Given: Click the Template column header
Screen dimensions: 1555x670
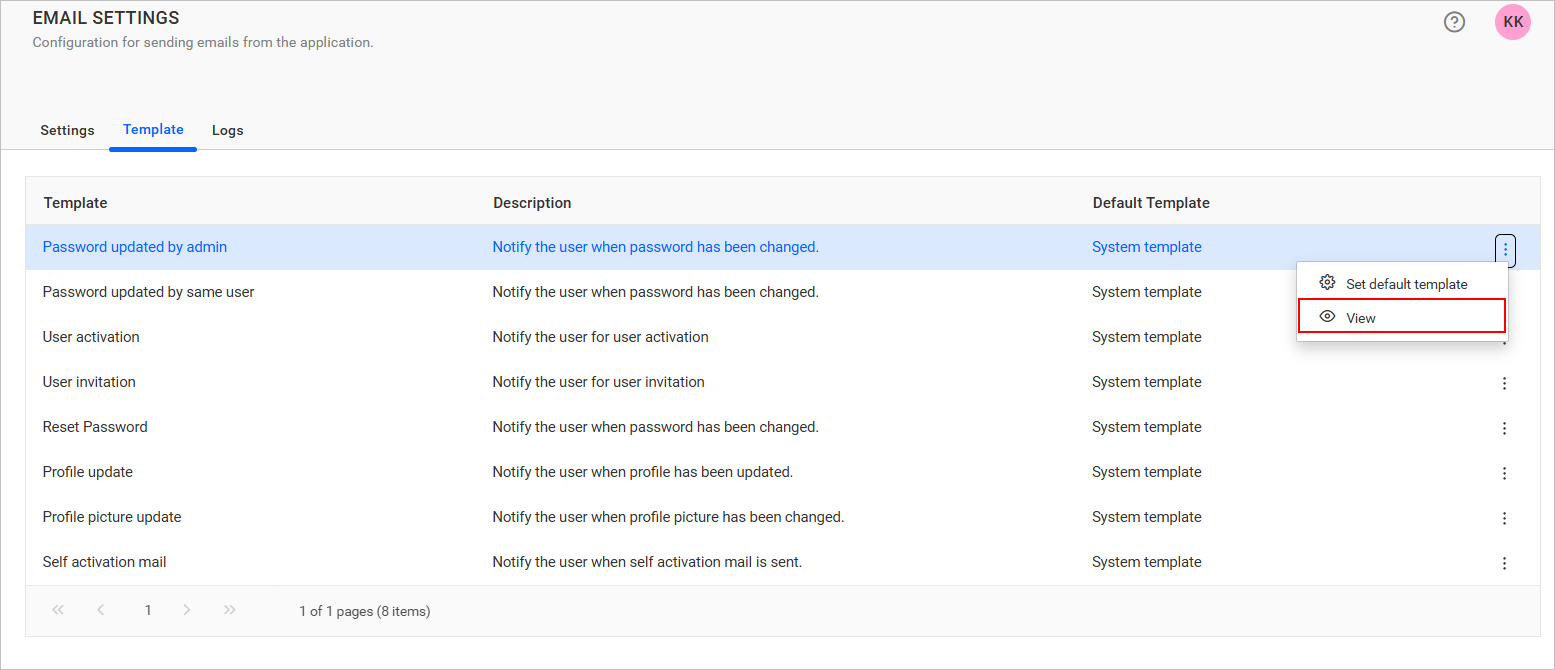Looking at the screenshot, I should tap(75, 203).
